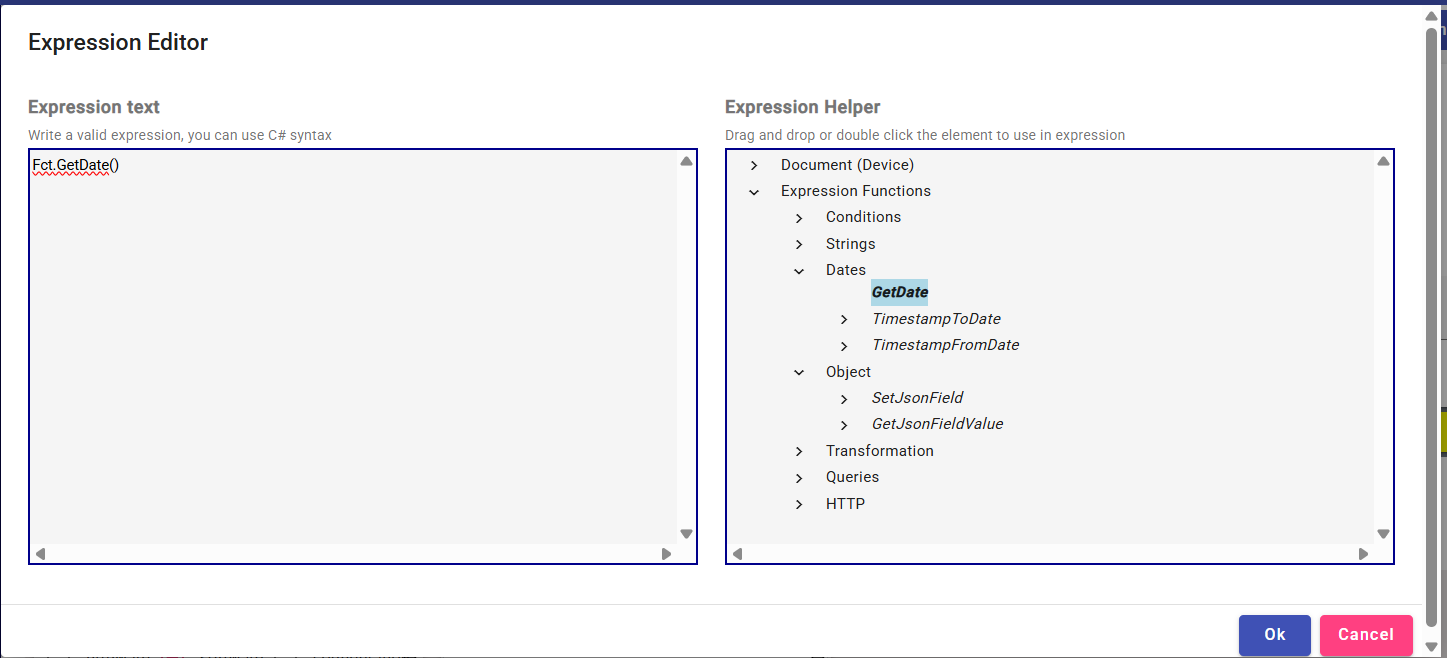Expand the GetJsonFieldValue function chevron

point(844,425)
